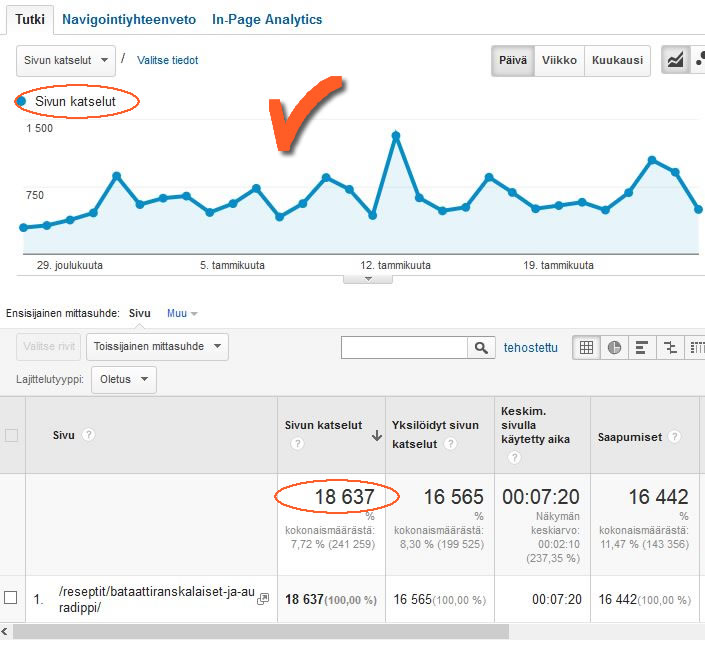Viewport: 705px width, 645px height.
Task: Select the performance bar view icon
Action: [x=642, y=347]
